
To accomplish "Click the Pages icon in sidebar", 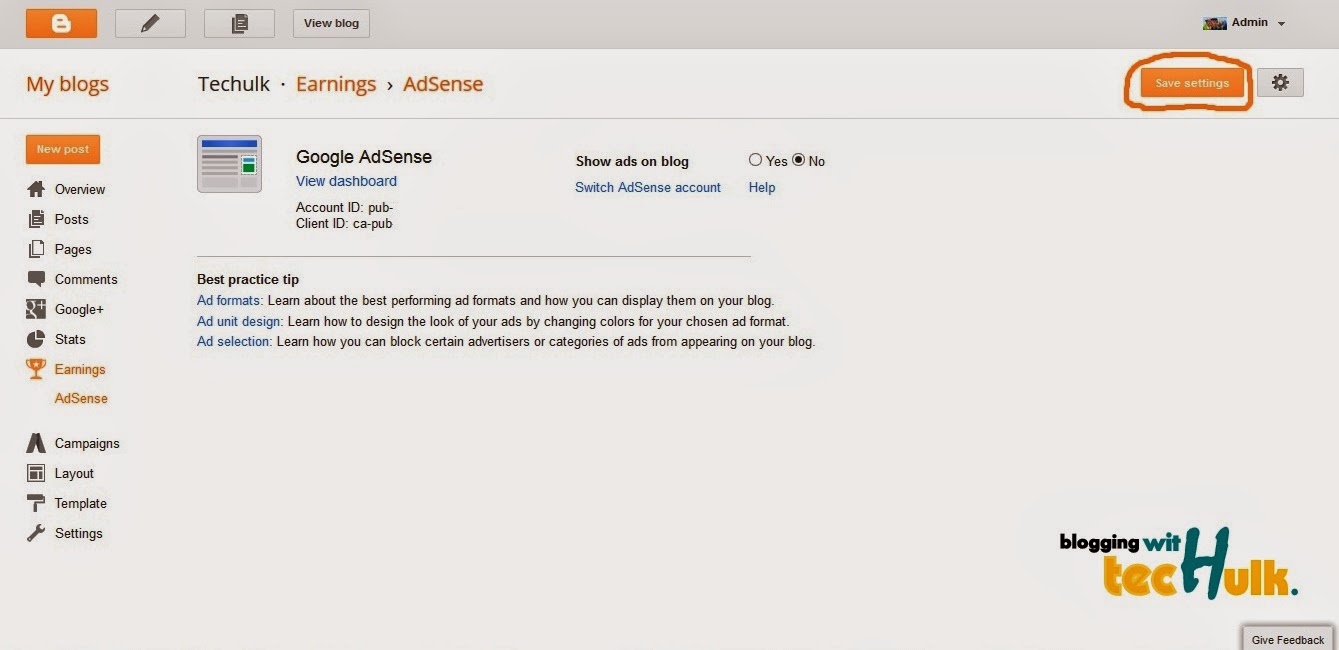I will coord(36,249).
